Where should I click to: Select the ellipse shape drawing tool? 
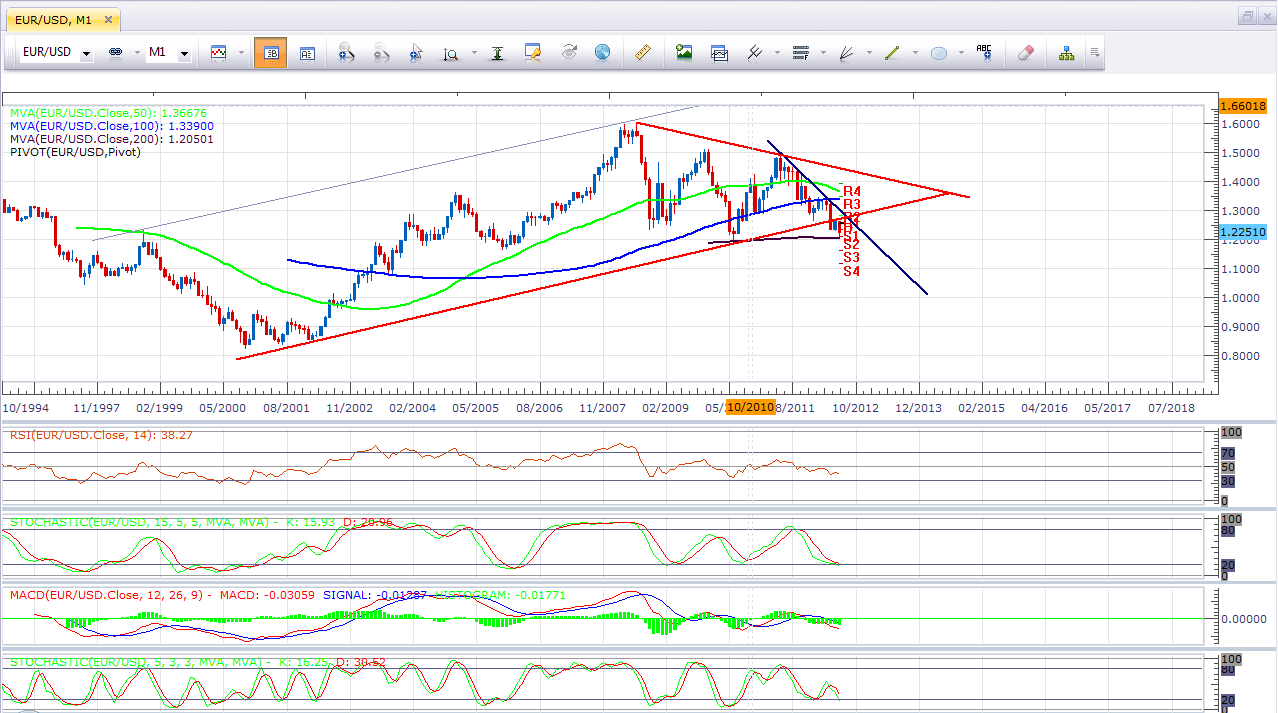tap(938, 53)
